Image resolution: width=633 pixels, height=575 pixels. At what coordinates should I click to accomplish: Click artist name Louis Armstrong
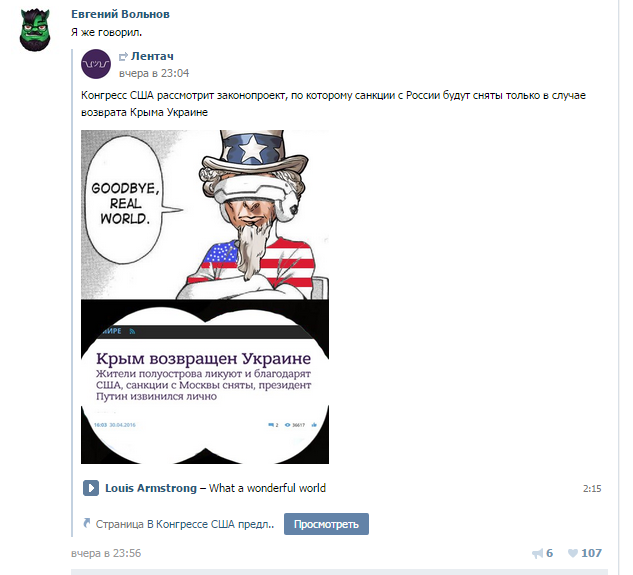[151, 488]
